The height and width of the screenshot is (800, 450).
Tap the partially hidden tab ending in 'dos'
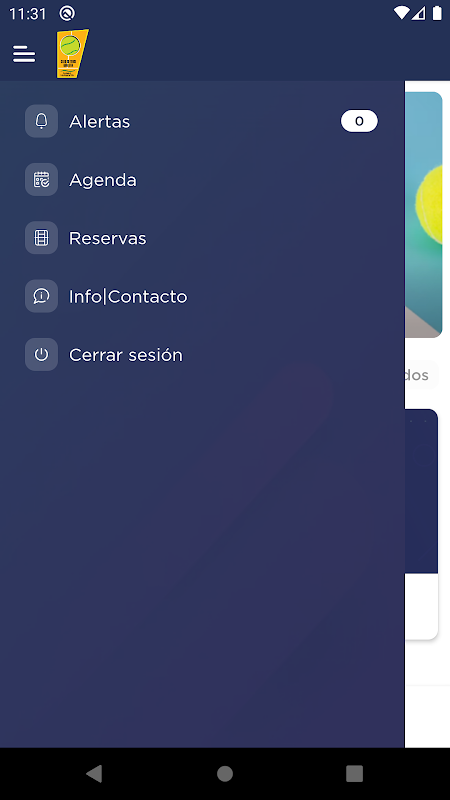(421, 375)
